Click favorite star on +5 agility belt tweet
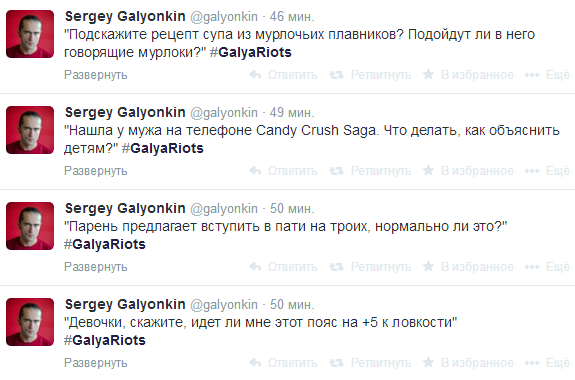575x380 pixels. [x=428, y=362]
